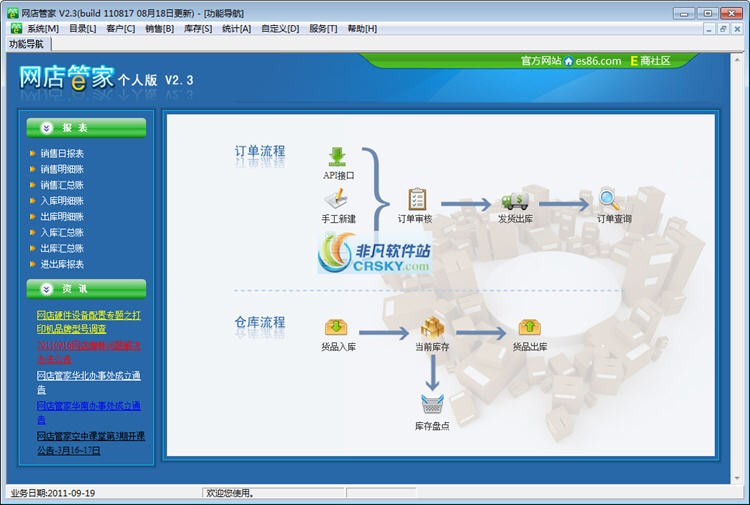Click the 发货出库 truck icon
Viewport: 750px width, 505px height.
[x=515, y=201]
